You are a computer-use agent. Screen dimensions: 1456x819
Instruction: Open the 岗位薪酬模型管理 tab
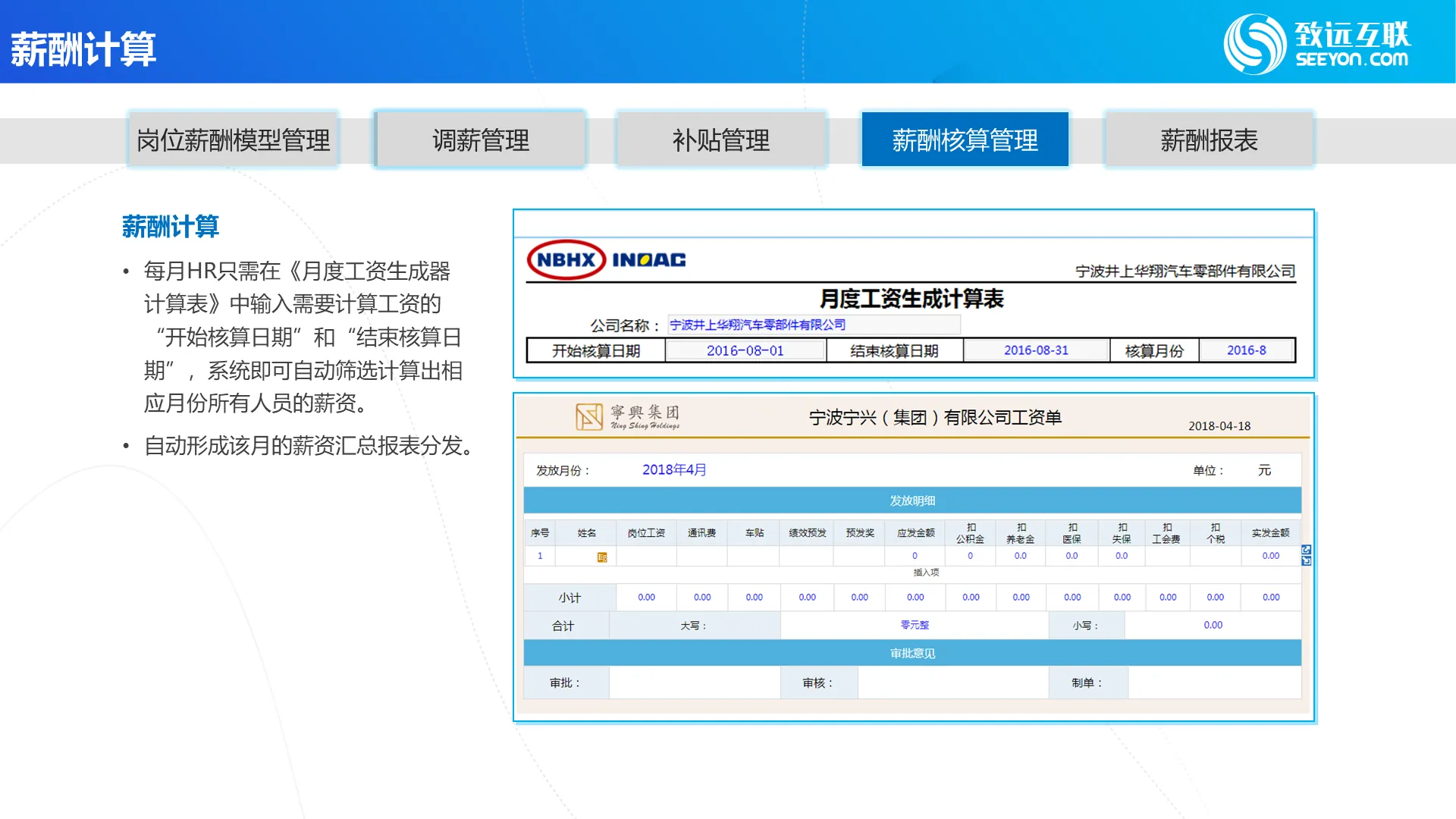click(x=234, y=140)
